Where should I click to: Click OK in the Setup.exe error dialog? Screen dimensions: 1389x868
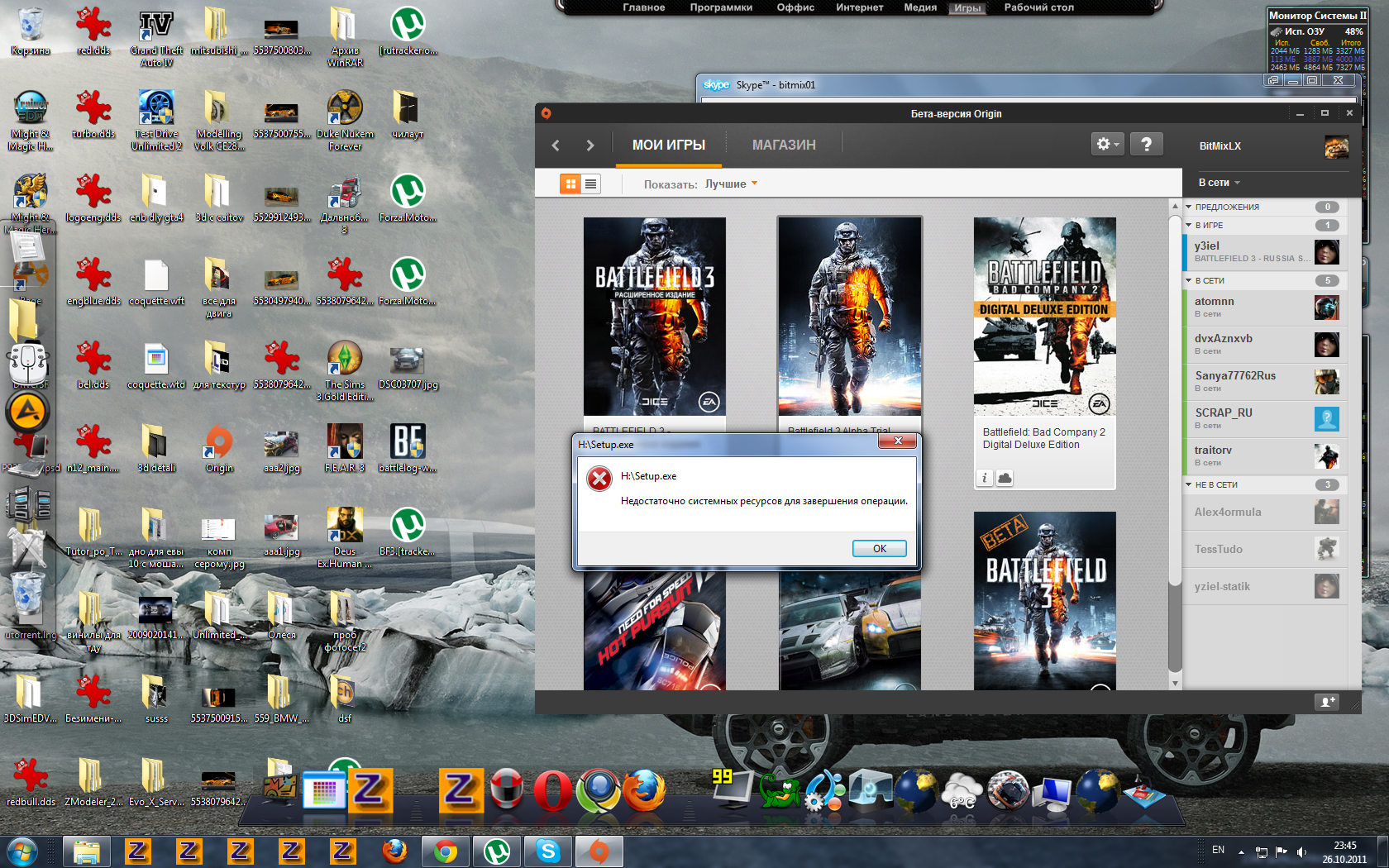879,548
